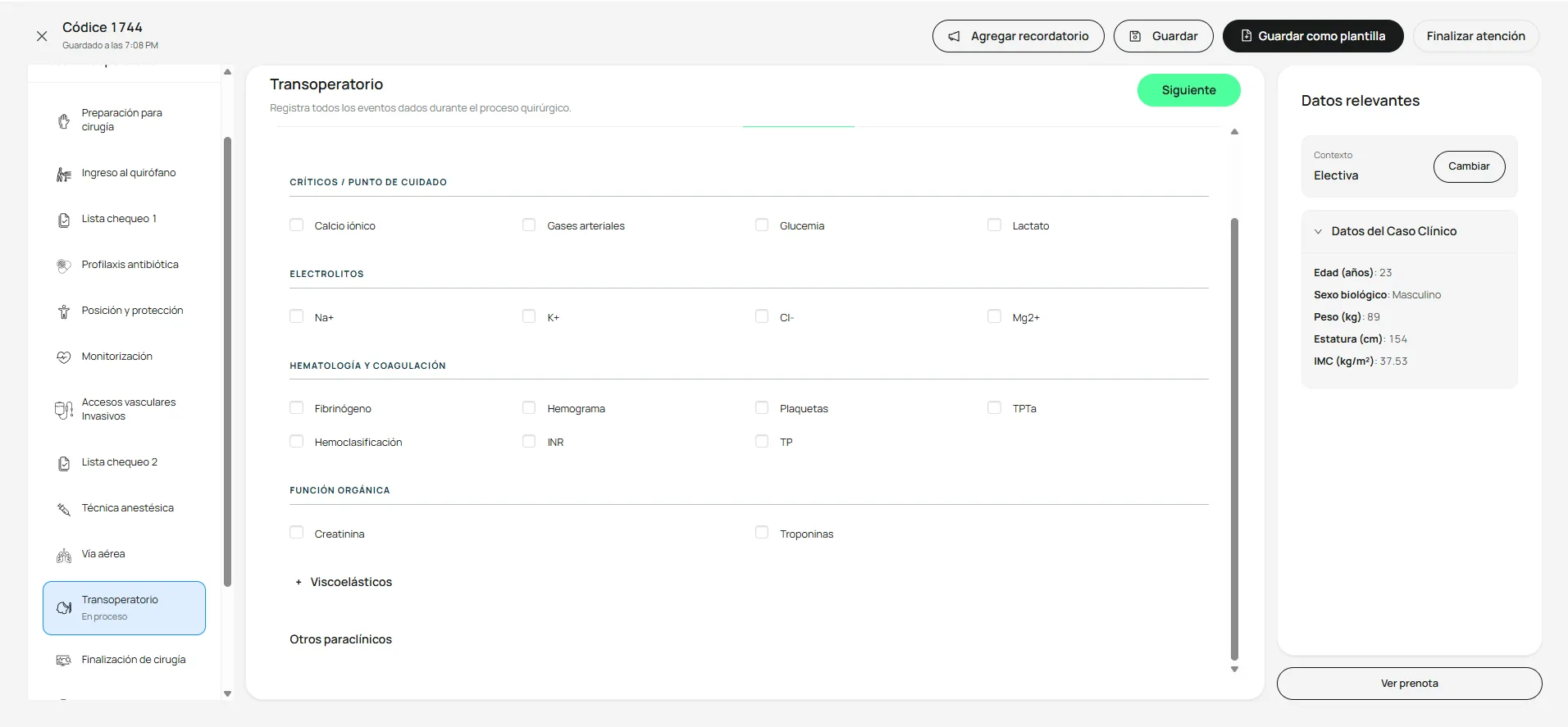Image resolution: width=1568 pixels, height=727 pixels.
Task: Click Guardar como plantilla button
Action: point(1313,36)
